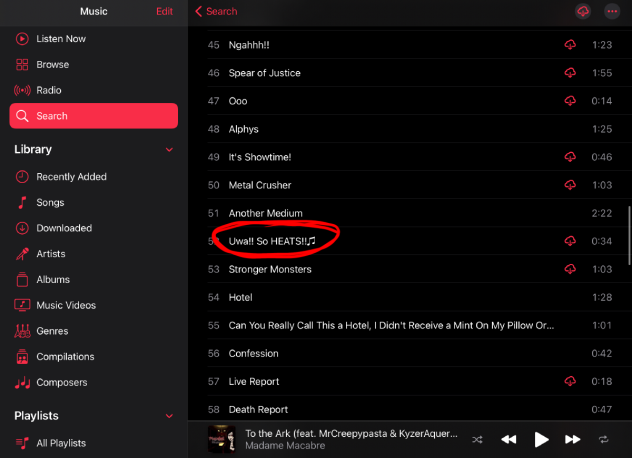Go to the previous track
Screen dimensions: 632x458
tap(509, 439)
